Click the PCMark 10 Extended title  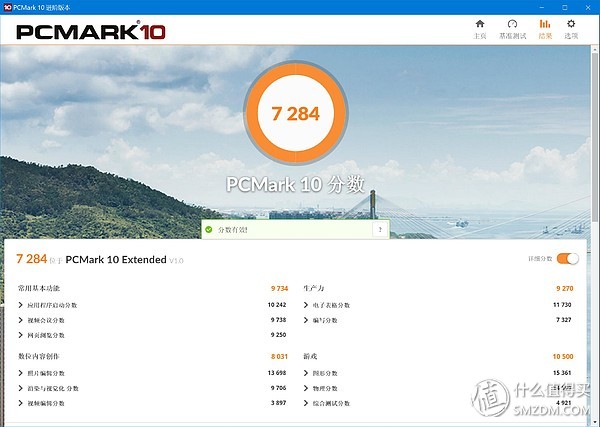(x=116, y=259)
